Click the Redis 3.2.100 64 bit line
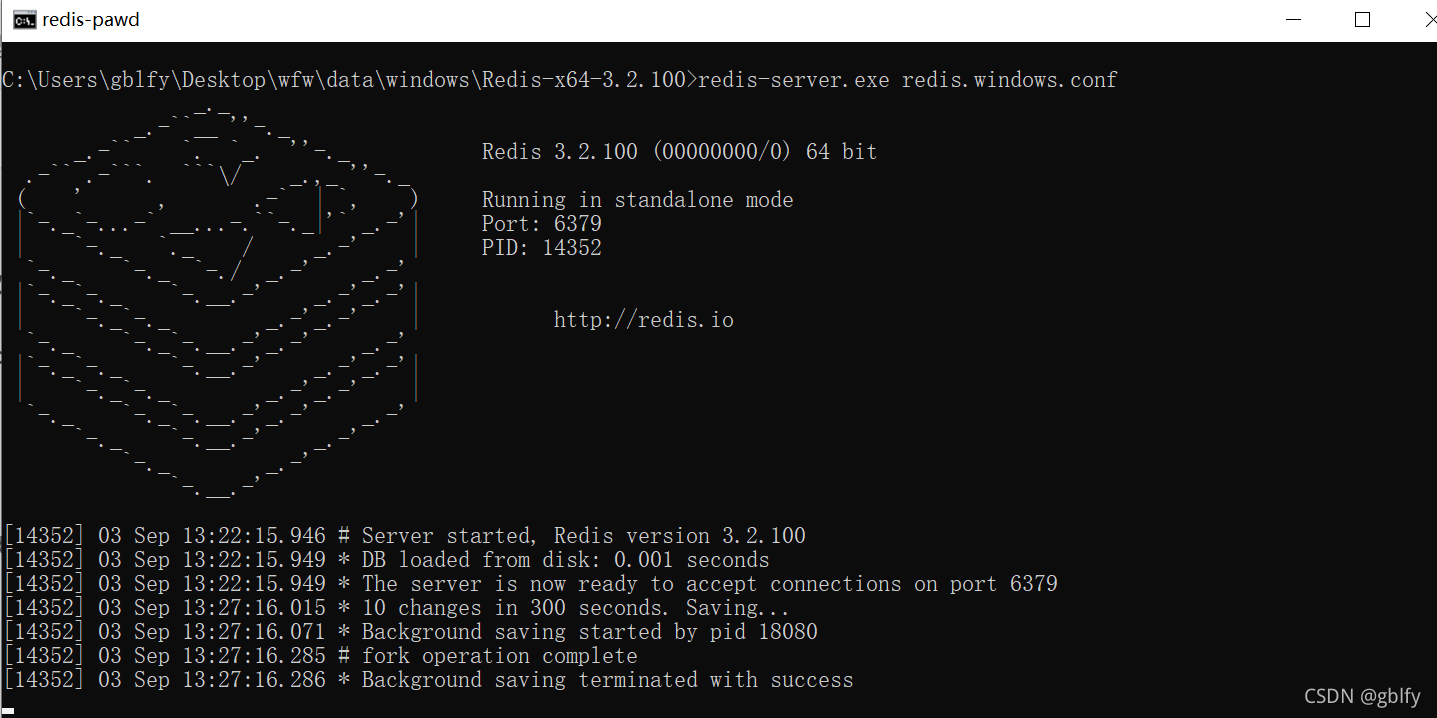This screenshot has width=1437, height=718. [x=679, y=152]
